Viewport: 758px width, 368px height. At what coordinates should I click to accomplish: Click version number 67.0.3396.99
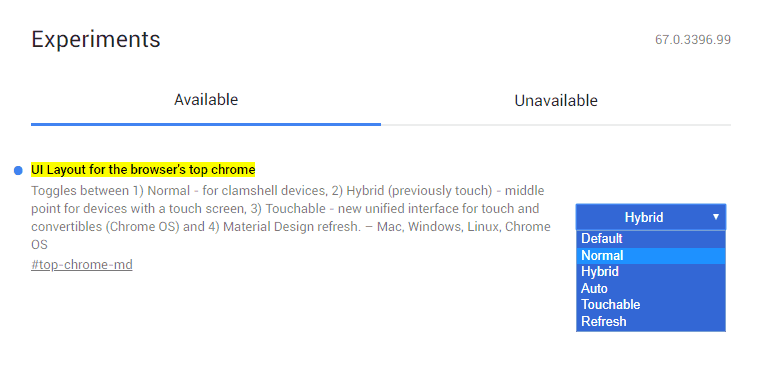(x=693, y=40)
